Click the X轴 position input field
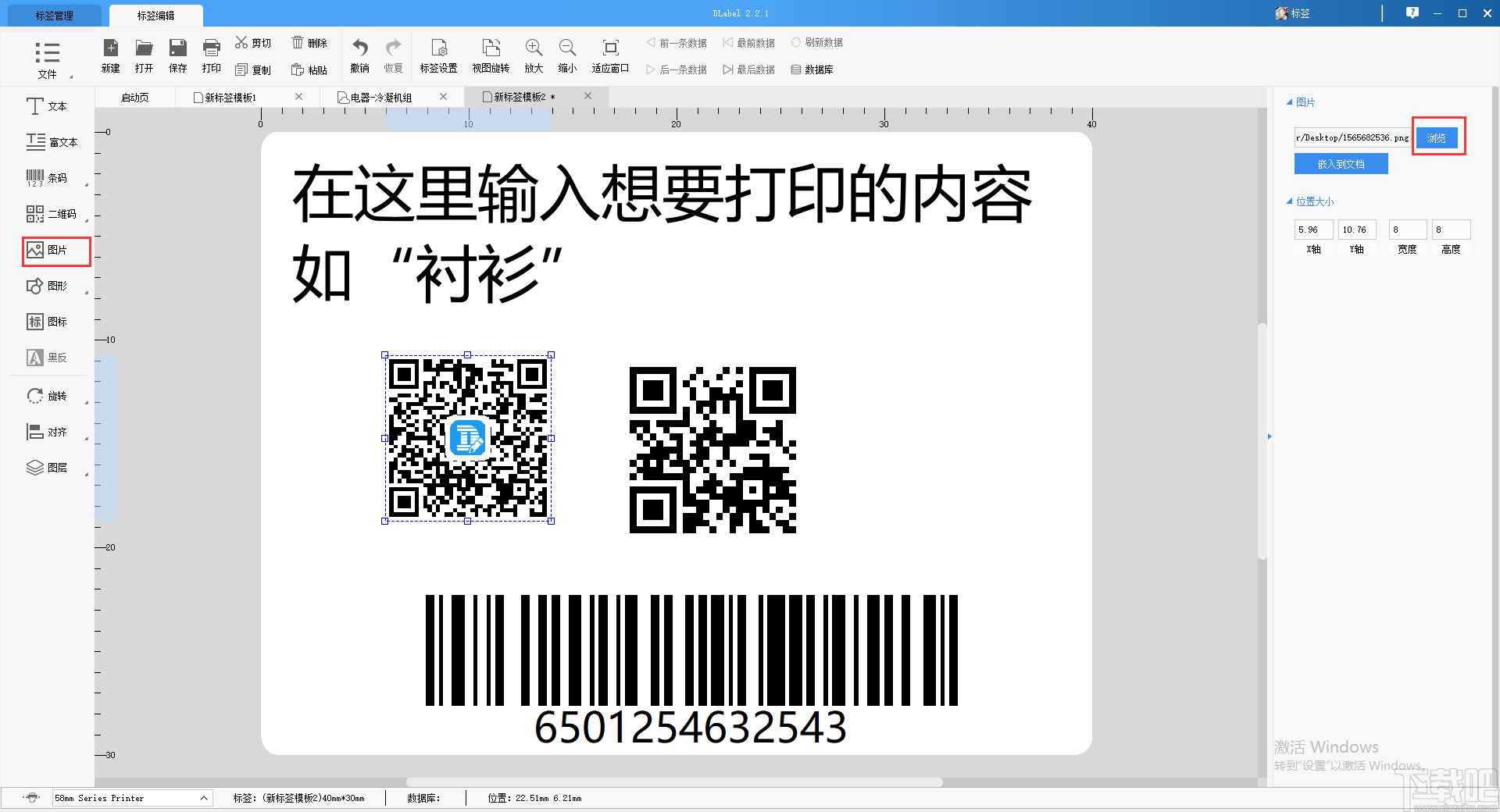This screenshot has width=1500, height=812. click(1312, 229)
